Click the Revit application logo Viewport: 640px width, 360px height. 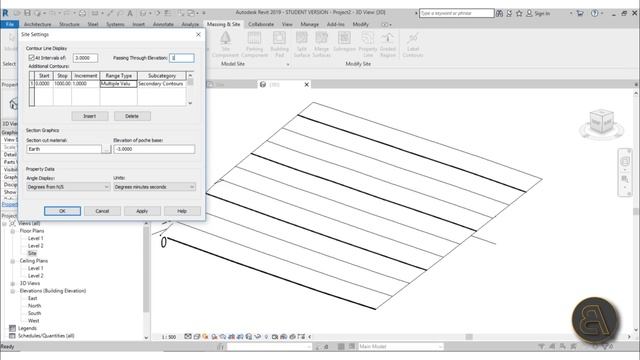click(5, 13)
